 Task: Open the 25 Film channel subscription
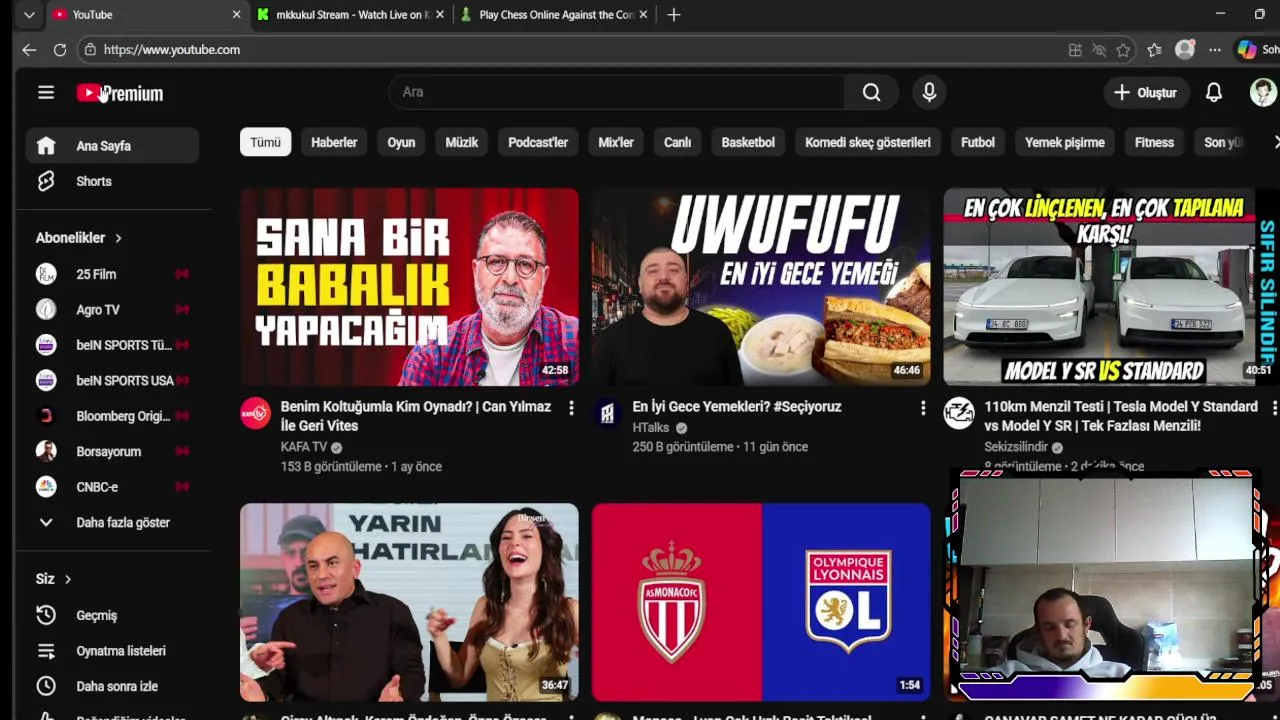coord(112,274)
